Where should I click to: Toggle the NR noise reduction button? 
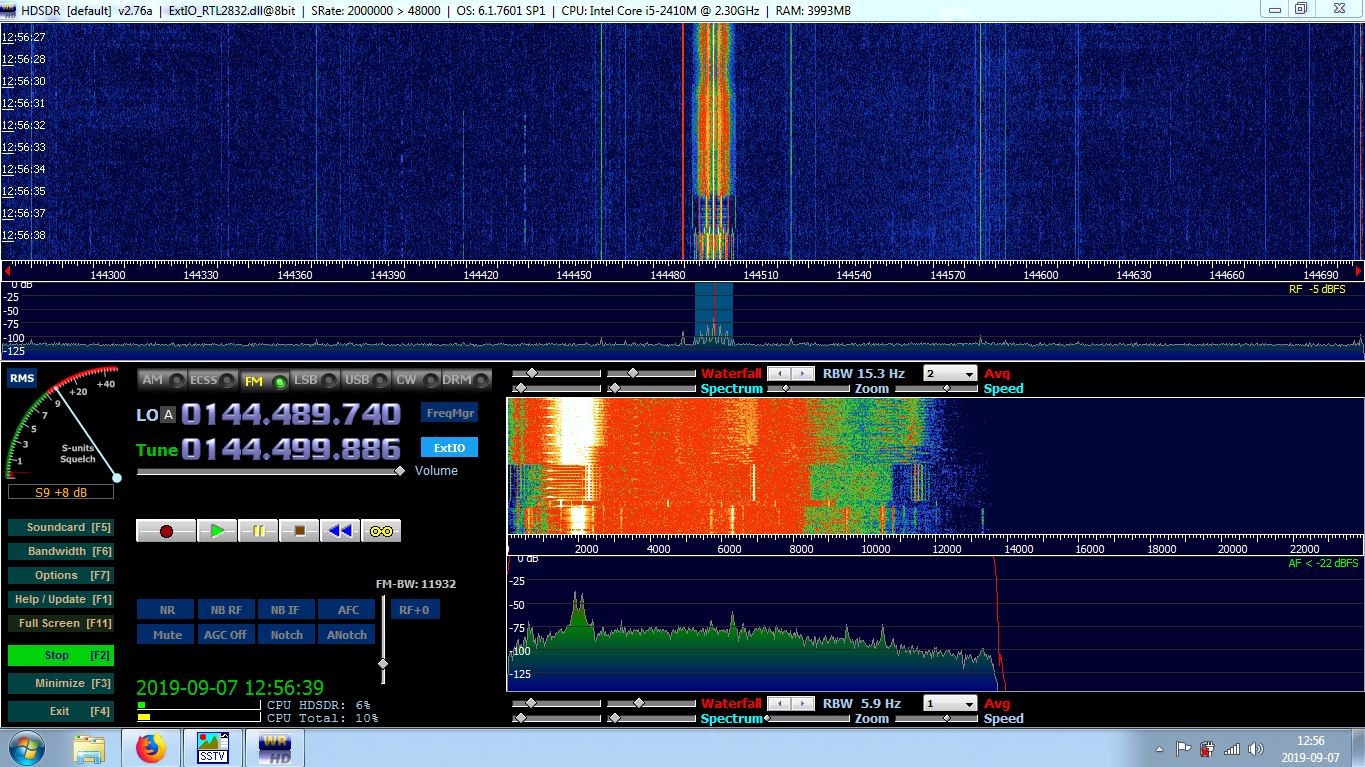(x=167, y=610)
